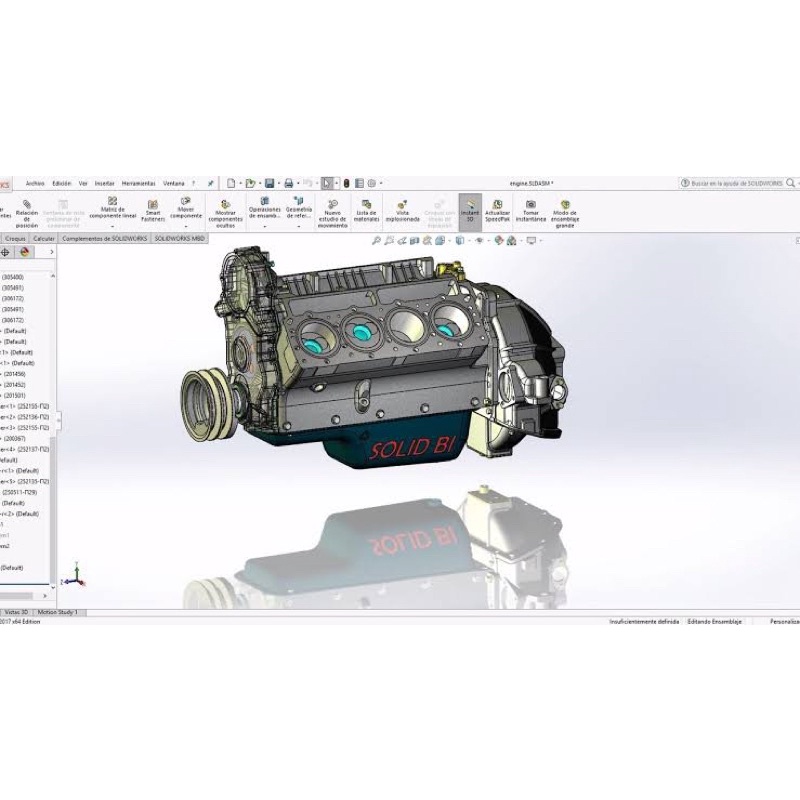Click Modo de ensamblaje grande tool
Screen dimensions: 800x800
pos(565,214)
